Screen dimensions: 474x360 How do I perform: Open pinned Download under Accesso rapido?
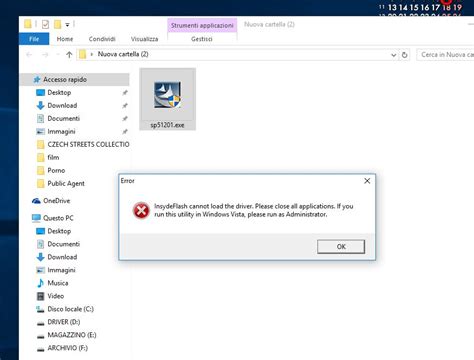coord(62,105)
